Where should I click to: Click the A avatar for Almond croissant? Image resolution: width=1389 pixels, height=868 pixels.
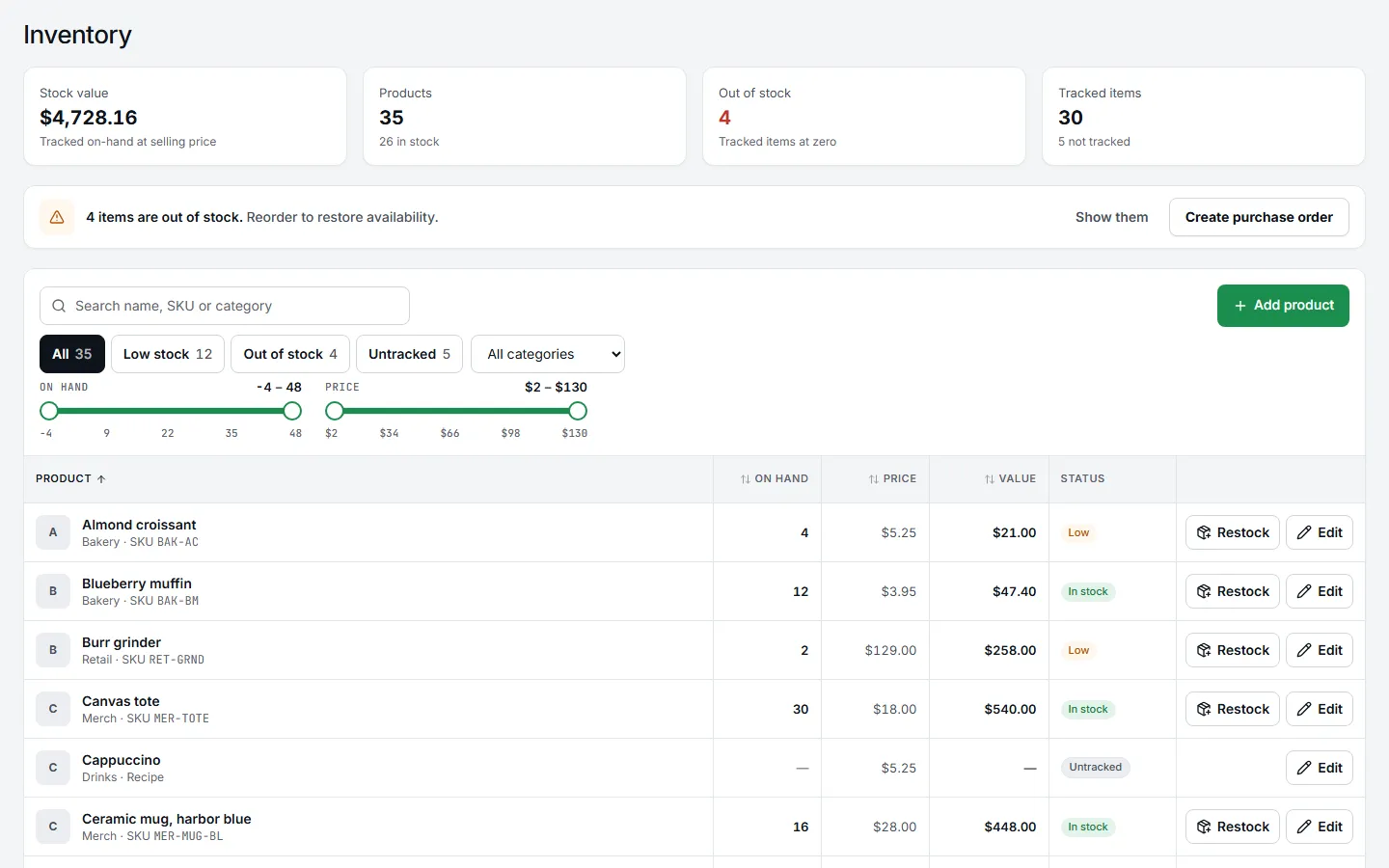coord(53,532)
